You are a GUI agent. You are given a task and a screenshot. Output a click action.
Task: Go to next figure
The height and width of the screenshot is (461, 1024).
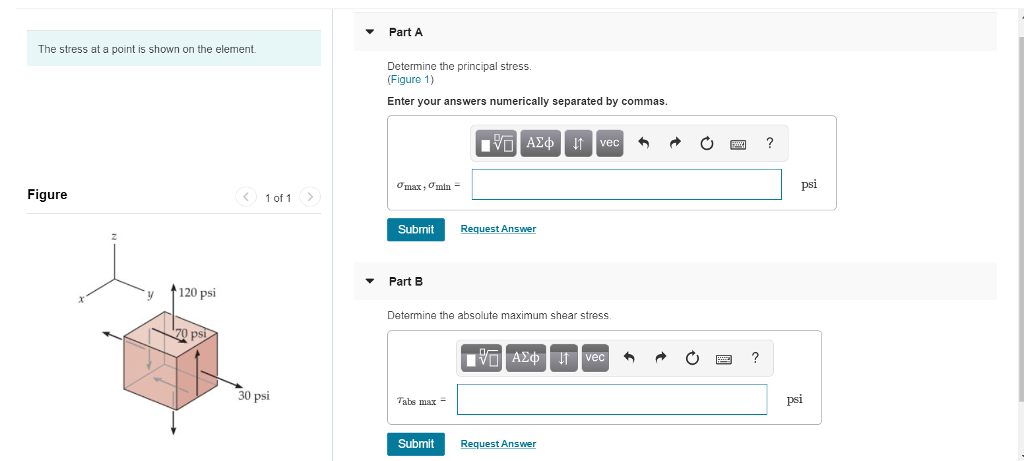310,196
